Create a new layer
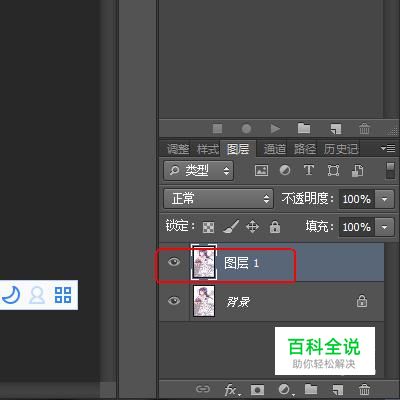 point(337,389)
